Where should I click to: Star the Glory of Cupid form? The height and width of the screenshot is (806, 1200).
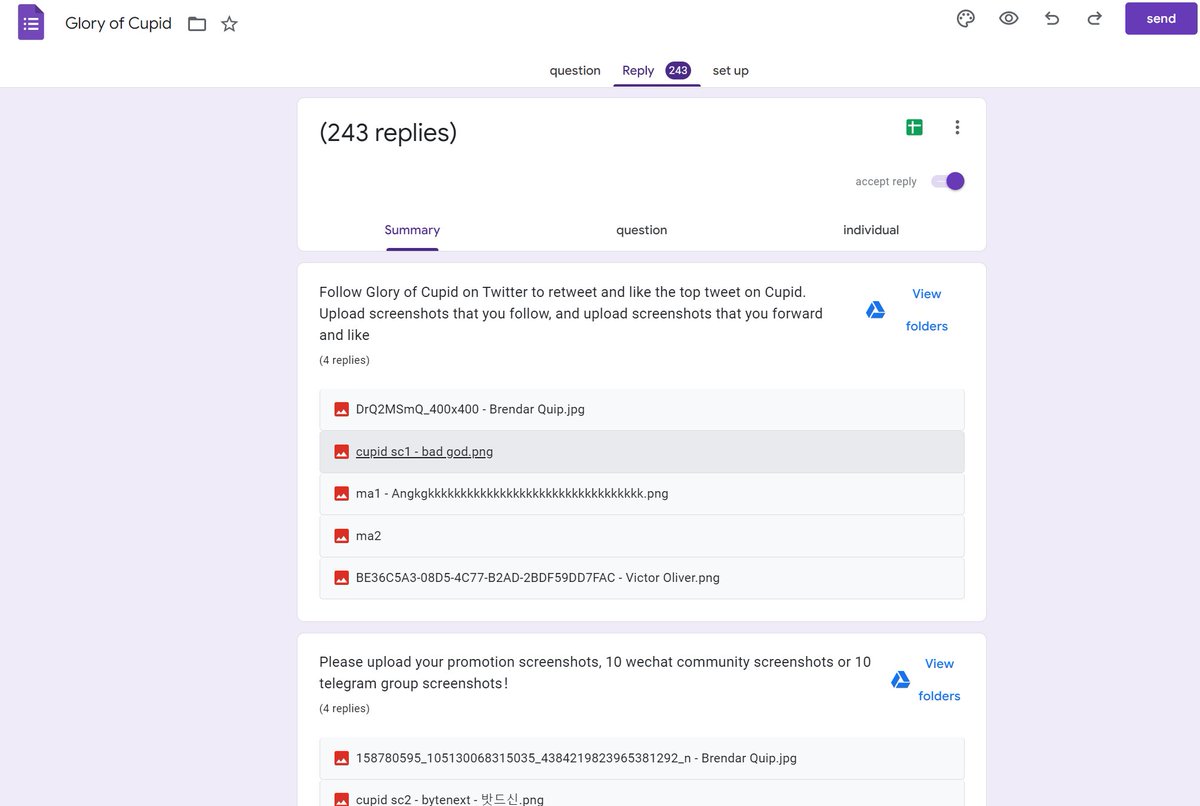pyautogui.click(x=229, y=23)
